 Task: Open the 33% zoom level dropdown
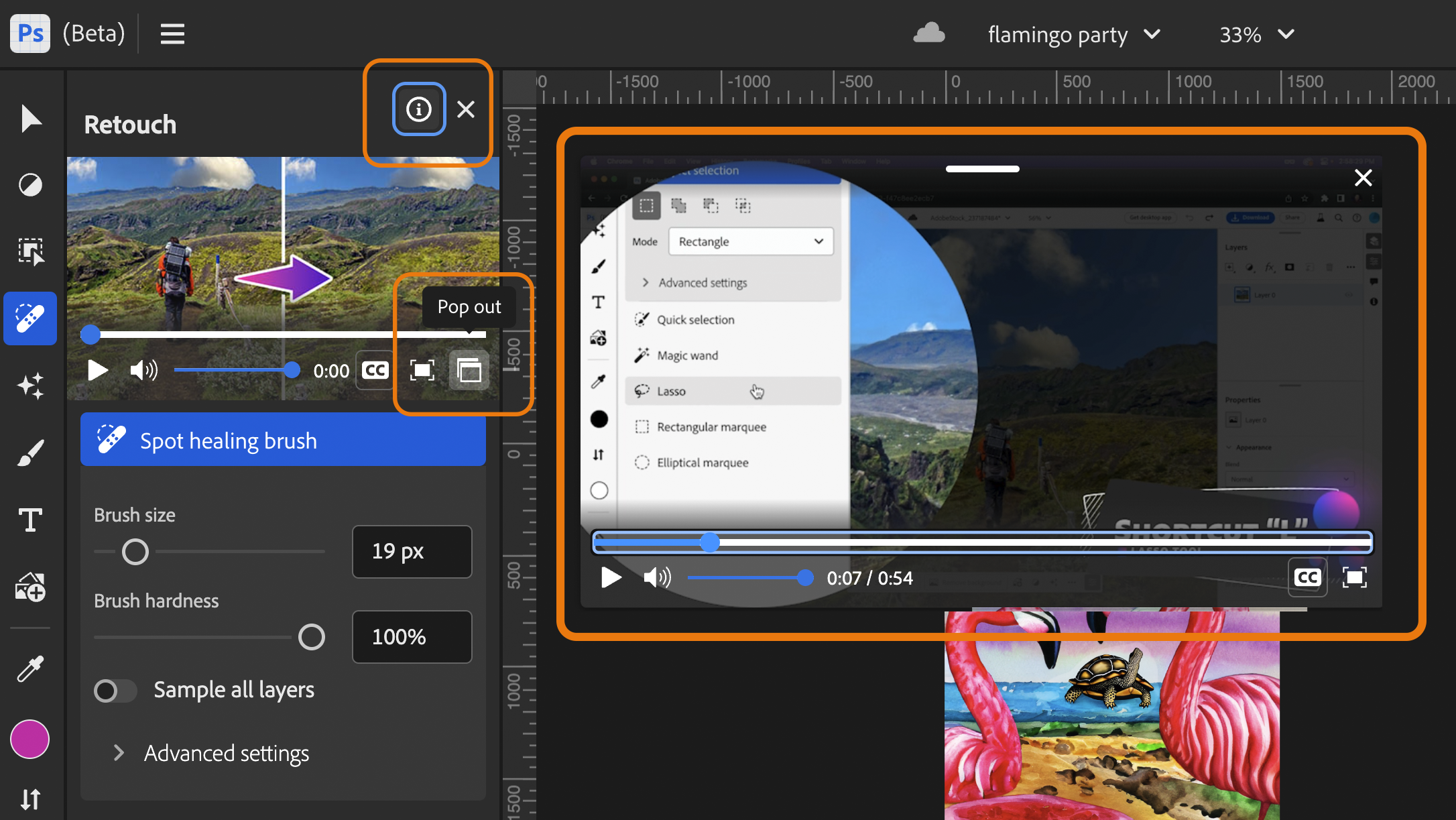[x=1256, y=34]
